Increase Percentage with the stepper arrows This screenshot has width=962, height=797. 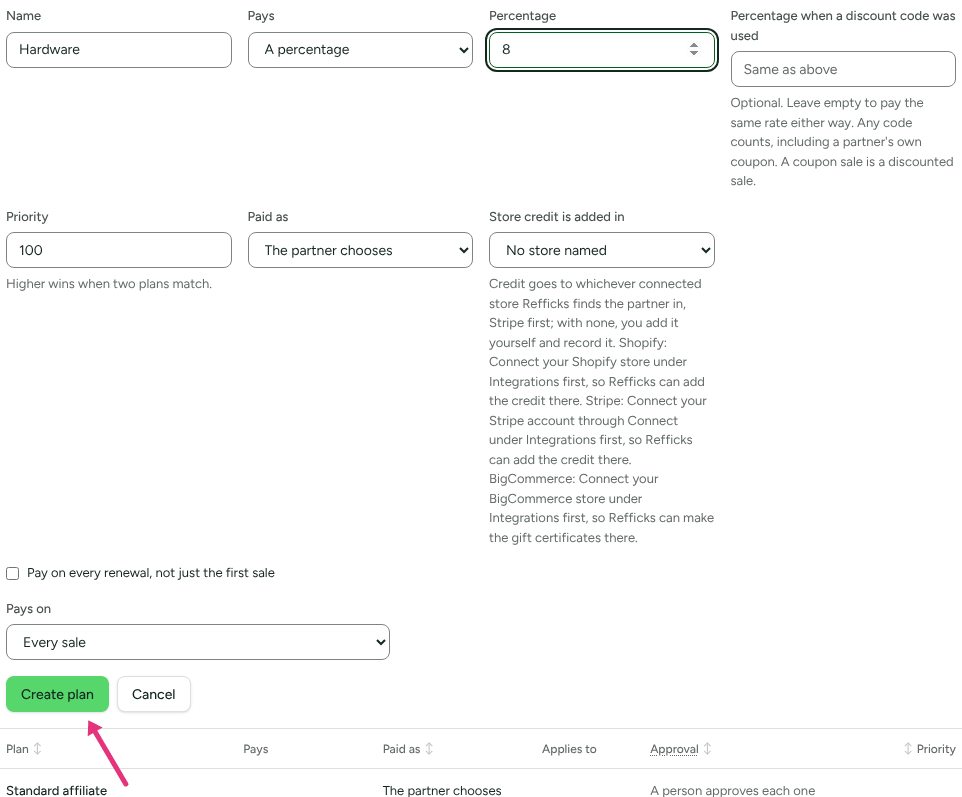click(693, 45)
